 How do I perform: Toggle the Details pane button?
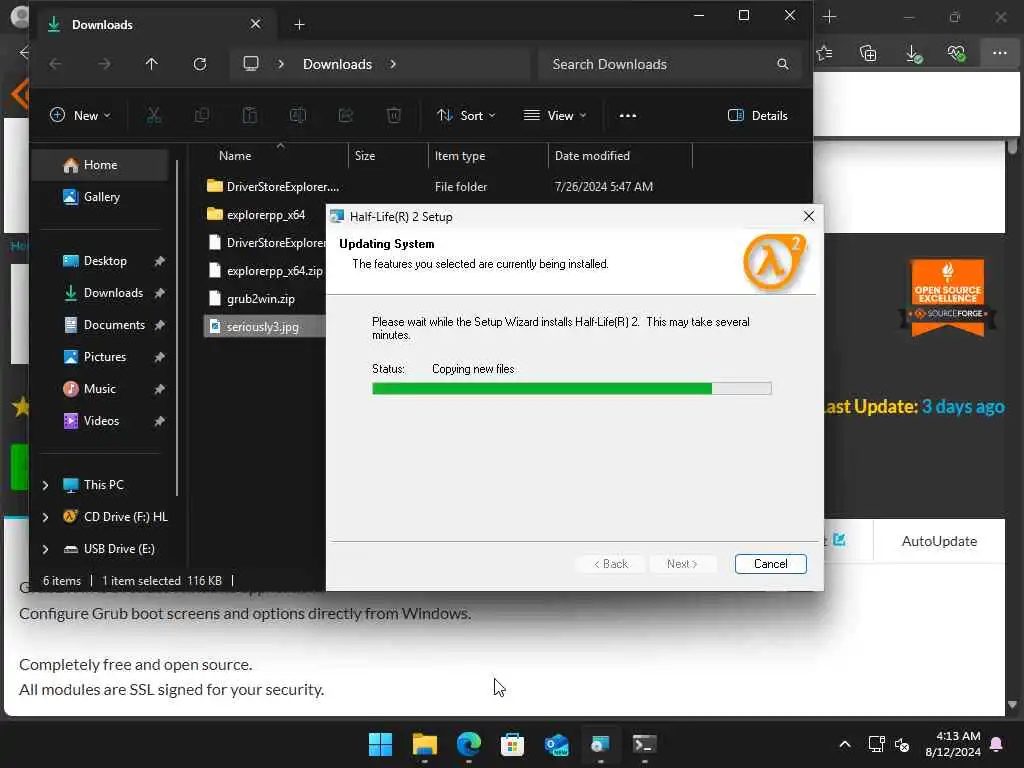(x=758, y=116)
